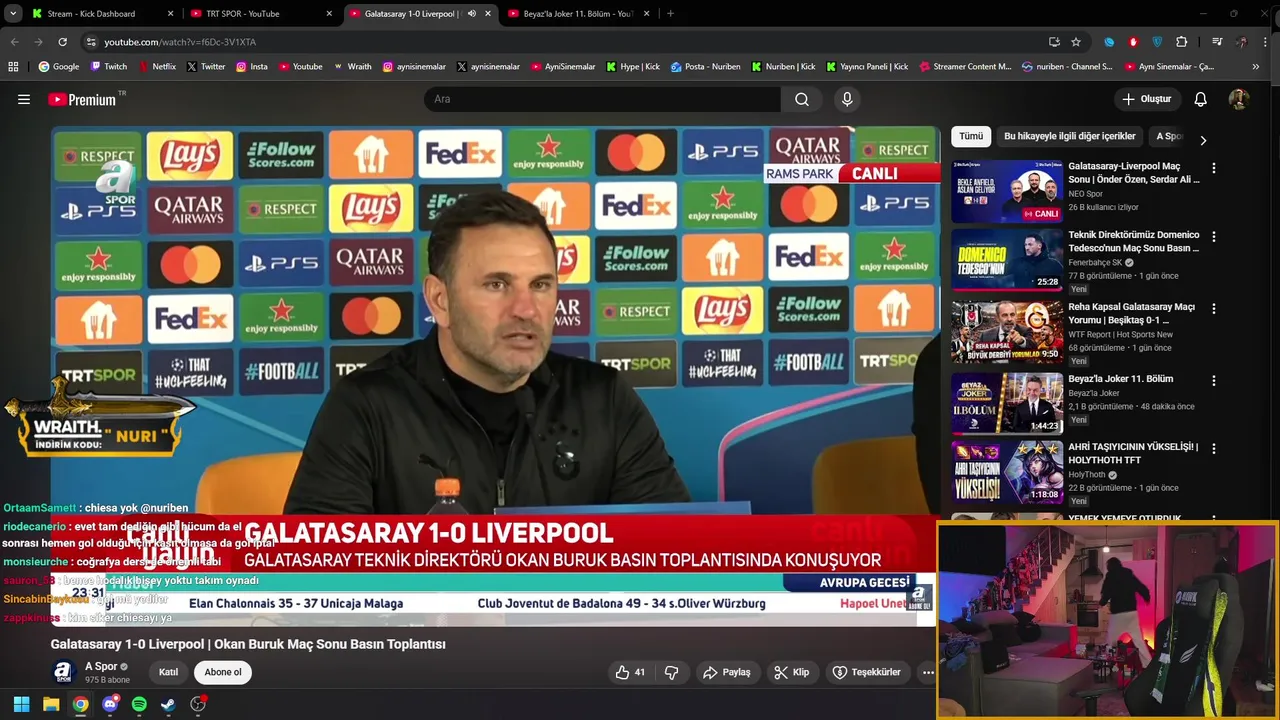The height and width of the screenshot is (720, 1280).
Task: Switch to Beyaz'la Joker 11. Bölüm tab
Action: tap(580, 14)
